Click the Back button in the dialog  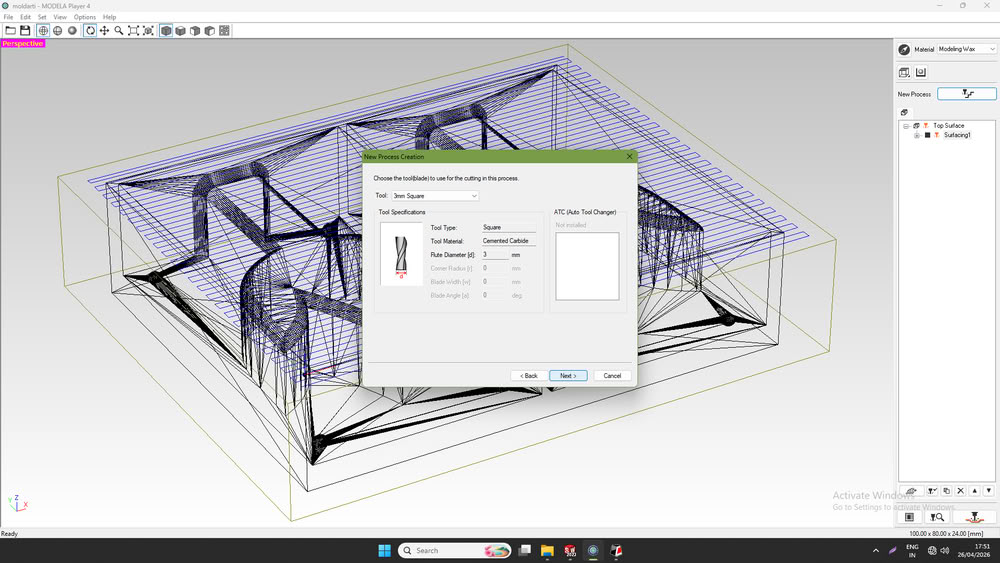click(x=529, y=376)
